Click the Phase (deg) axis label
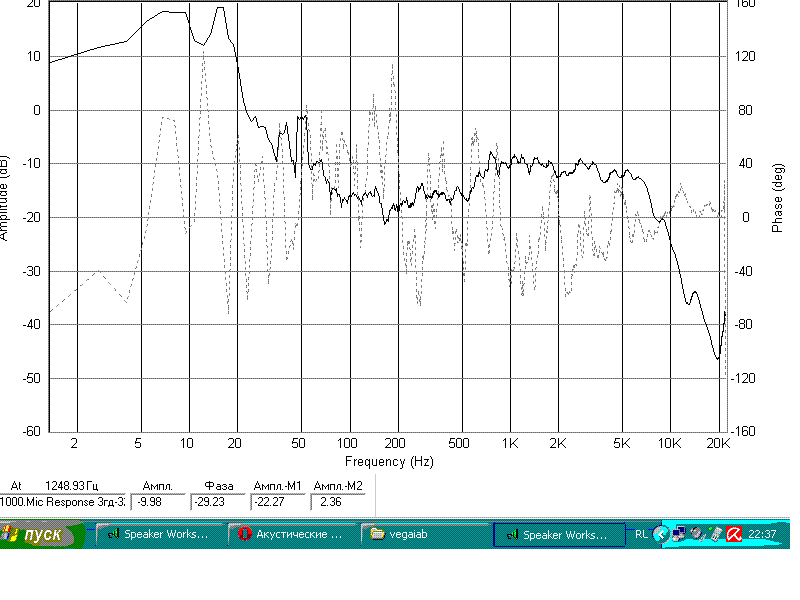800x600 pixels. coord(777,198)
